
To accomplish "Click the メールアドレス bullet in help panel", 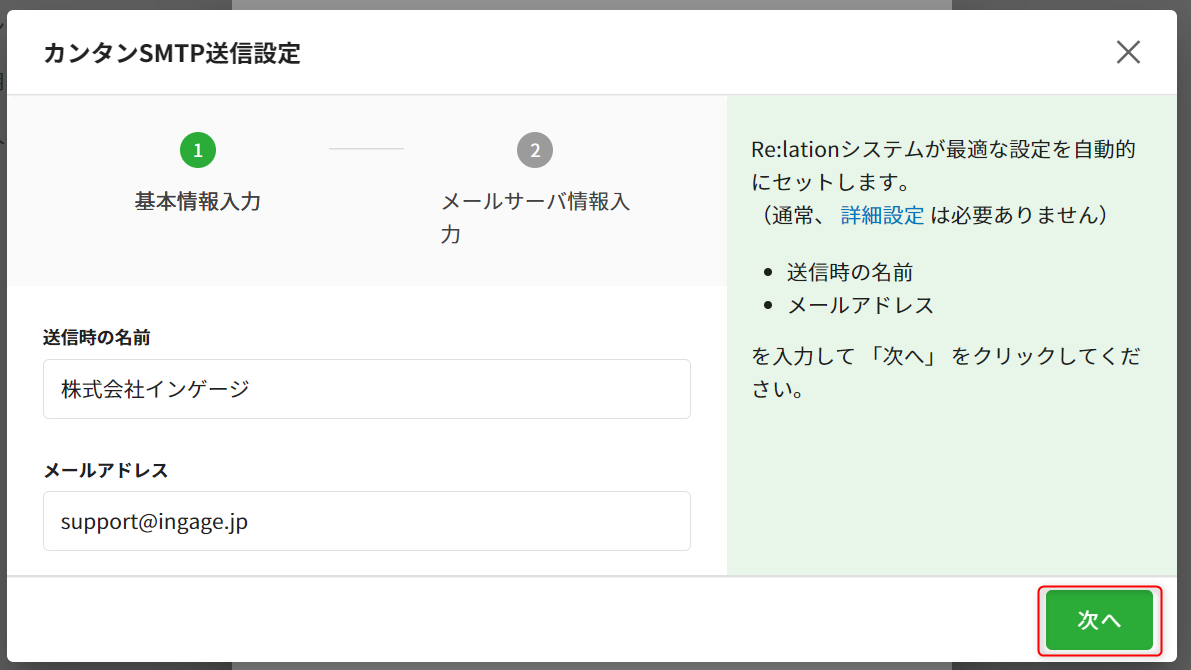I will point(860,306).
